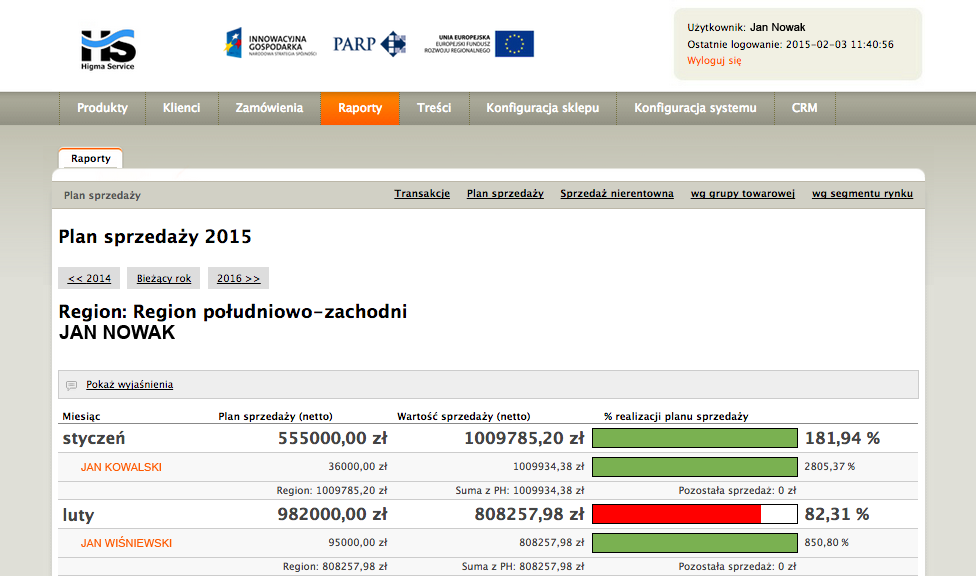Select the CRM menu item
This screenshot has width=976, height=576.
tap(804, 108)
